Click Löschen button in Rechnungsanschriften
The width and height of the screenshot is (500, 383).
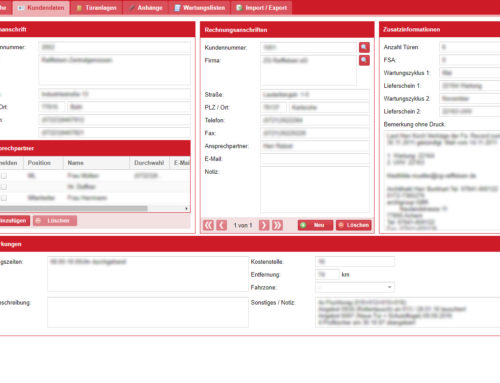(x=354, y=225)
